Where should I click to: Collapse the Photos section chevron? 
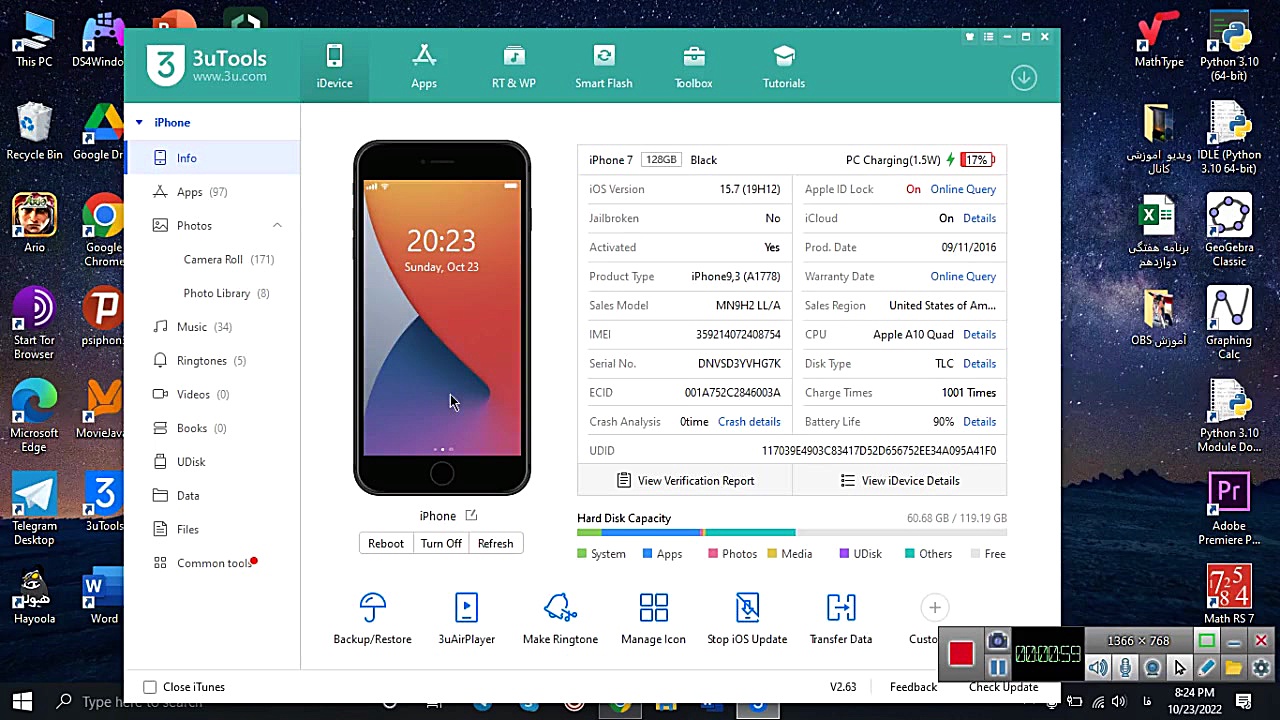tap(277, 226)
